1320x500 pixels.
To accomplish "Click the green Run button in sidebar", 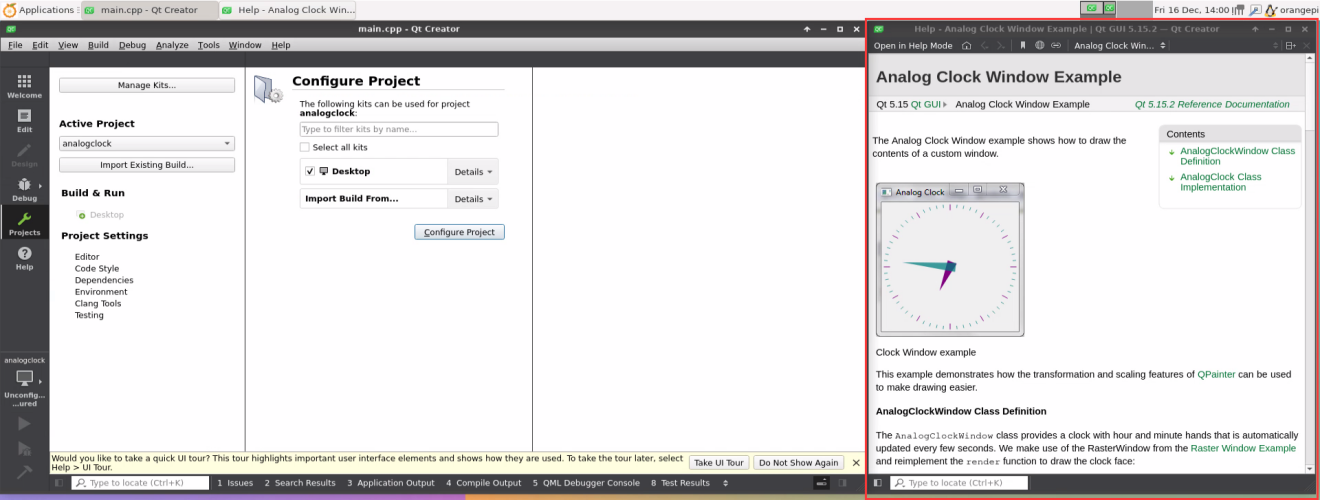I will [24, 423].
